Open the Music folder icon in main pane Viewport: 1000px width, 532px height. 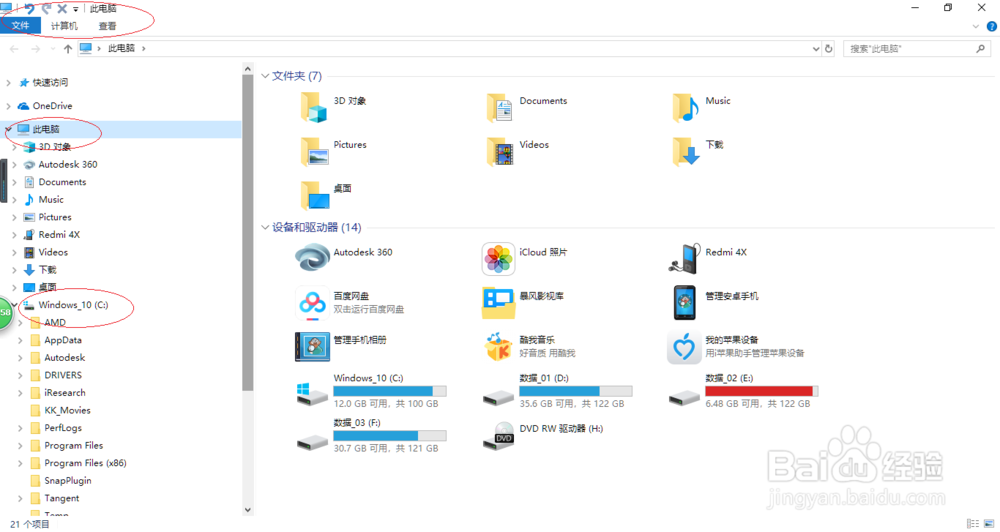(686, 107)
